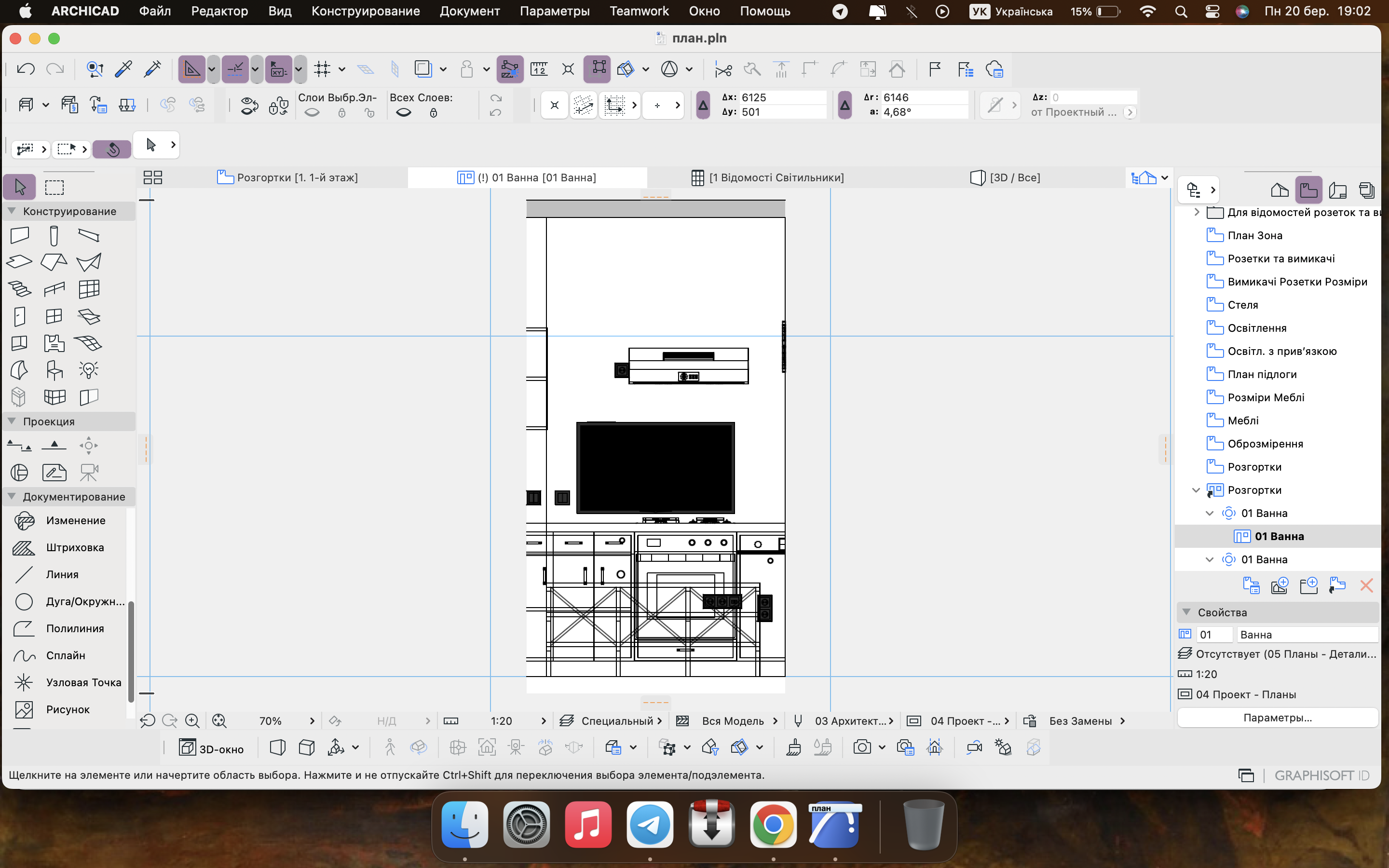
Task: Select the Marquee tool in the toolbox
Action: tap(54, 187)
